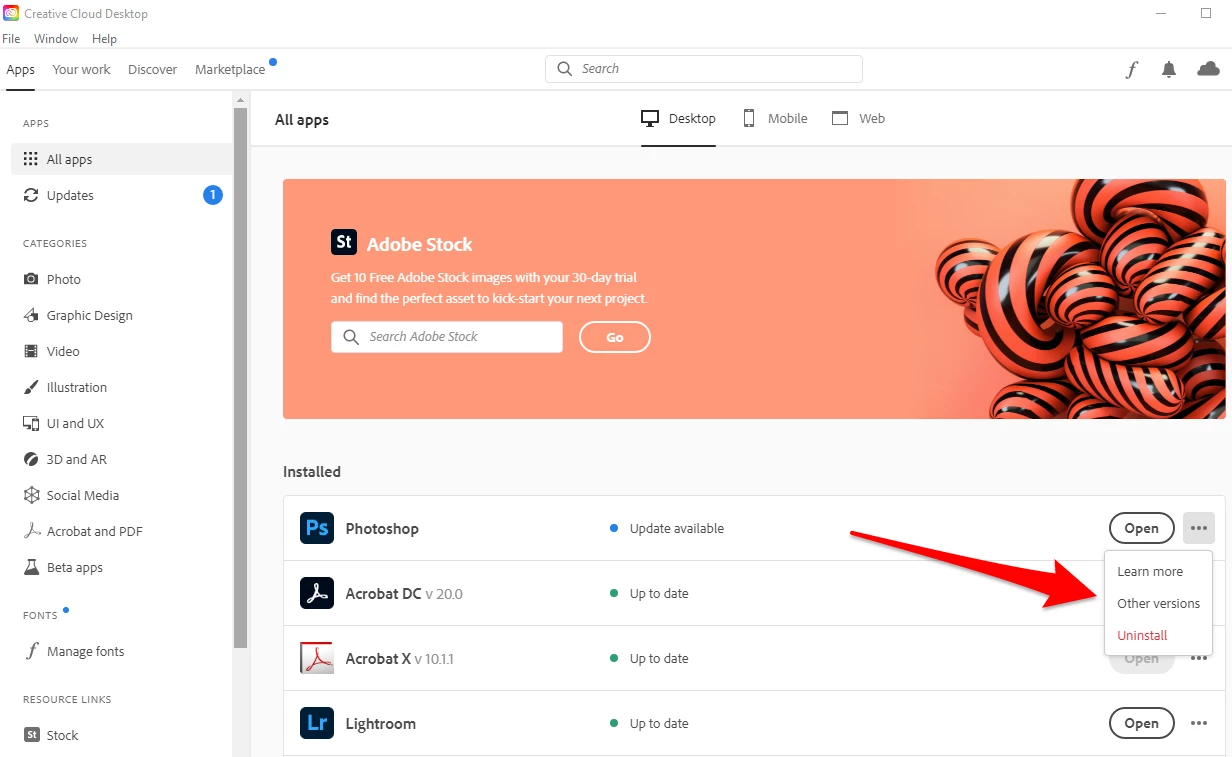Switch to the Marketplace tab
This screenshot has height=757, width=1232.
(230, 70)
